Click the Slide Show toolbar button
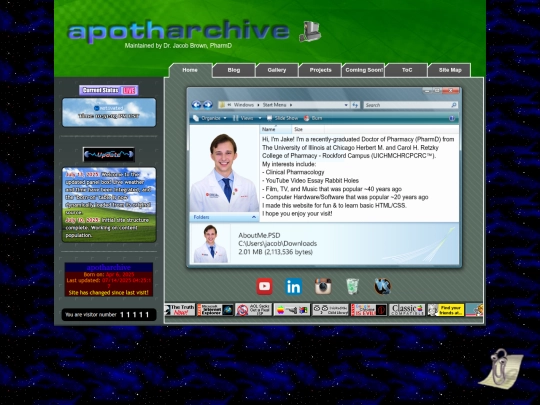 (x=282, y=118)
